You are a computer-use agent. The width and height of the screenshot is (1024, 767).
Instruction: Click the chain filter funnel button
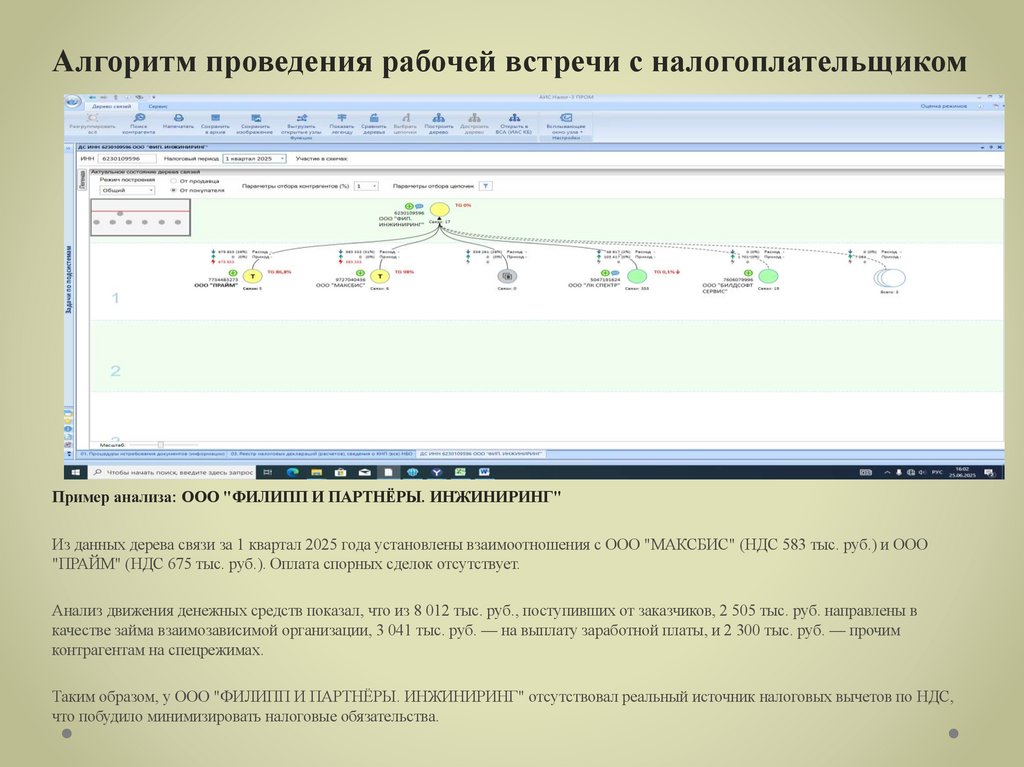[485, 186]
